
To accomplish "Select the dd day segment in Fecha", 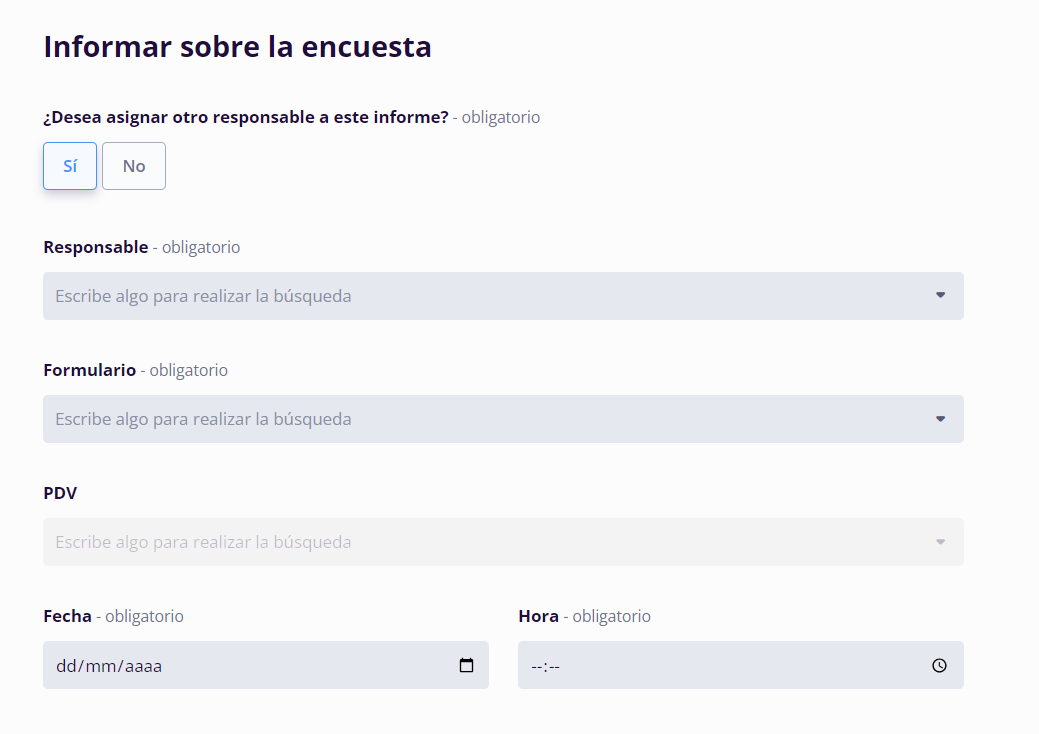I will click(66, 666).
